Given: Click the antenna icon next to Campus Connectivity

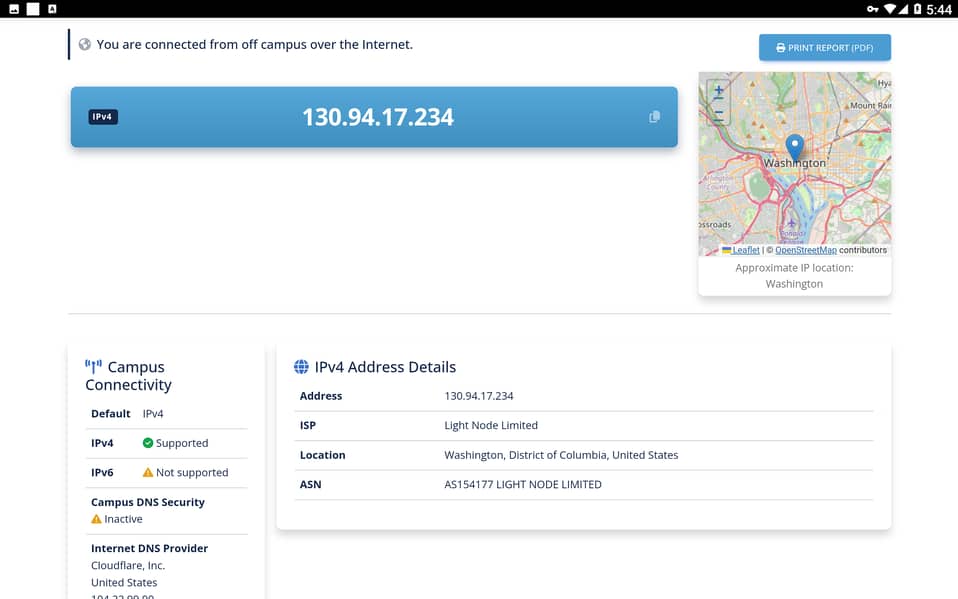Looking at the screenshot, I should click(x=93, y=367).
